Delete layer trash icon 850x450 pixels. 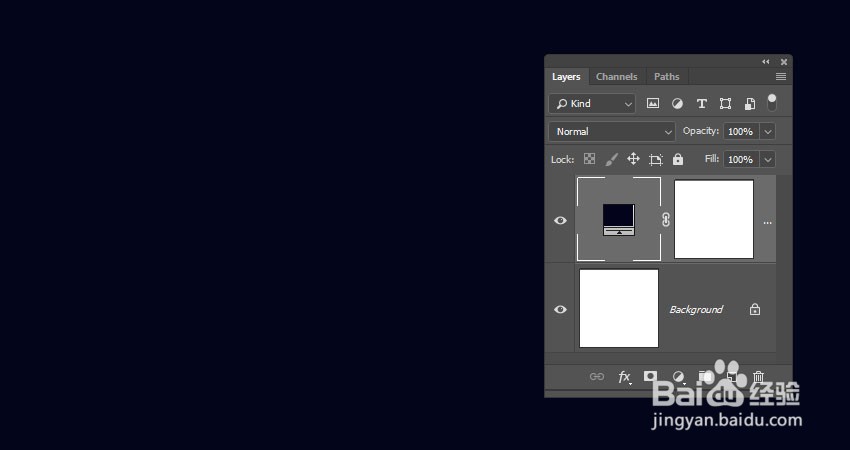[x=758, y=376]
